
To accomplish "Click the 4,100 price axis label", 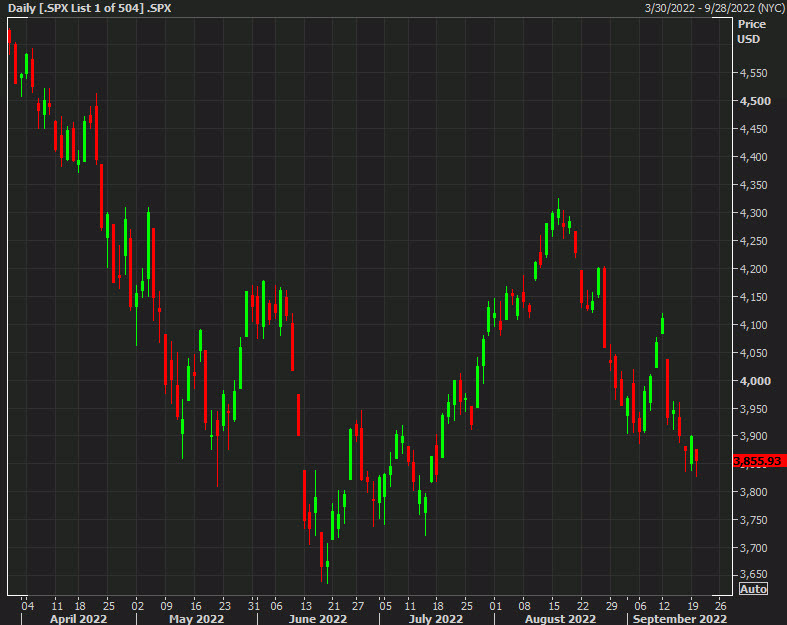I will pos(753,325).
